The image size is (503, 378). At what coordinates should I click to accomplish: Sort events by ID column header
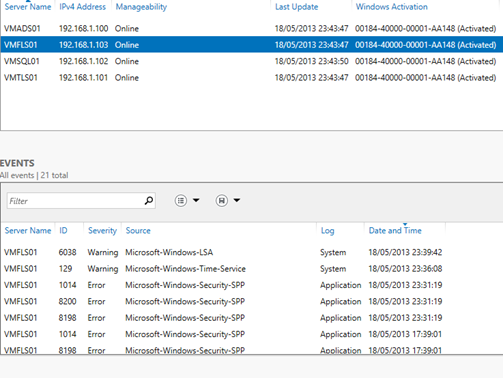point(63,230)
